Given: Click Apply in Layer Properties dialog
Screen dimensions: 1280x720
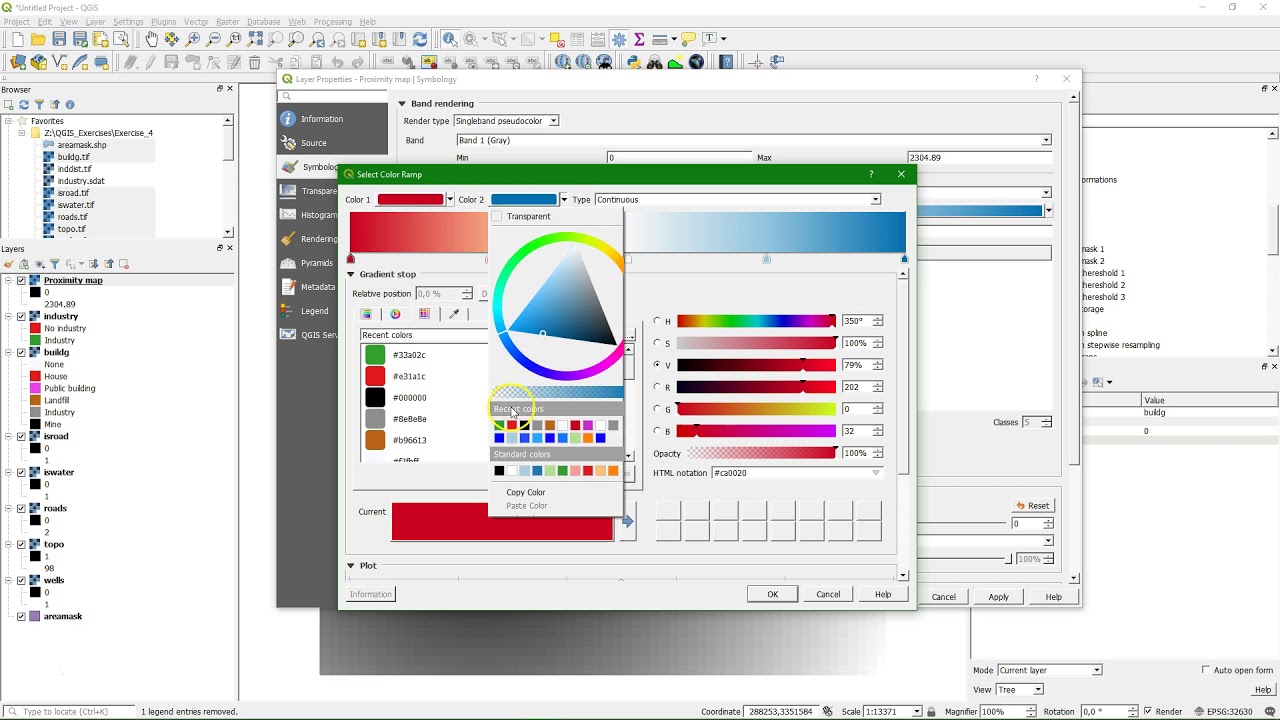Looking at the screenshot, I should click(x=998, y=597).
